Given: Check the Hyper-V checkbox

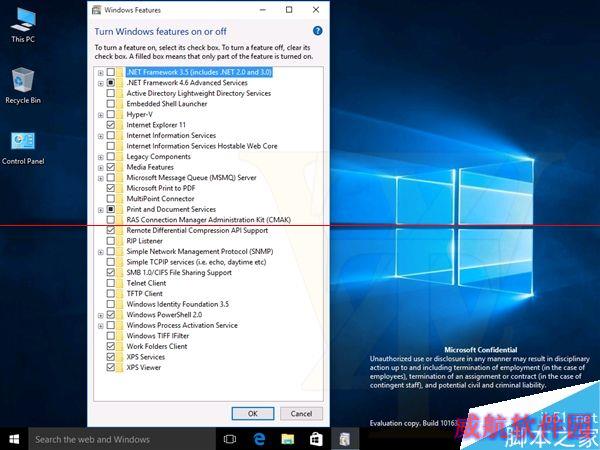Looking at the screenshot, I should click(111, 114).
